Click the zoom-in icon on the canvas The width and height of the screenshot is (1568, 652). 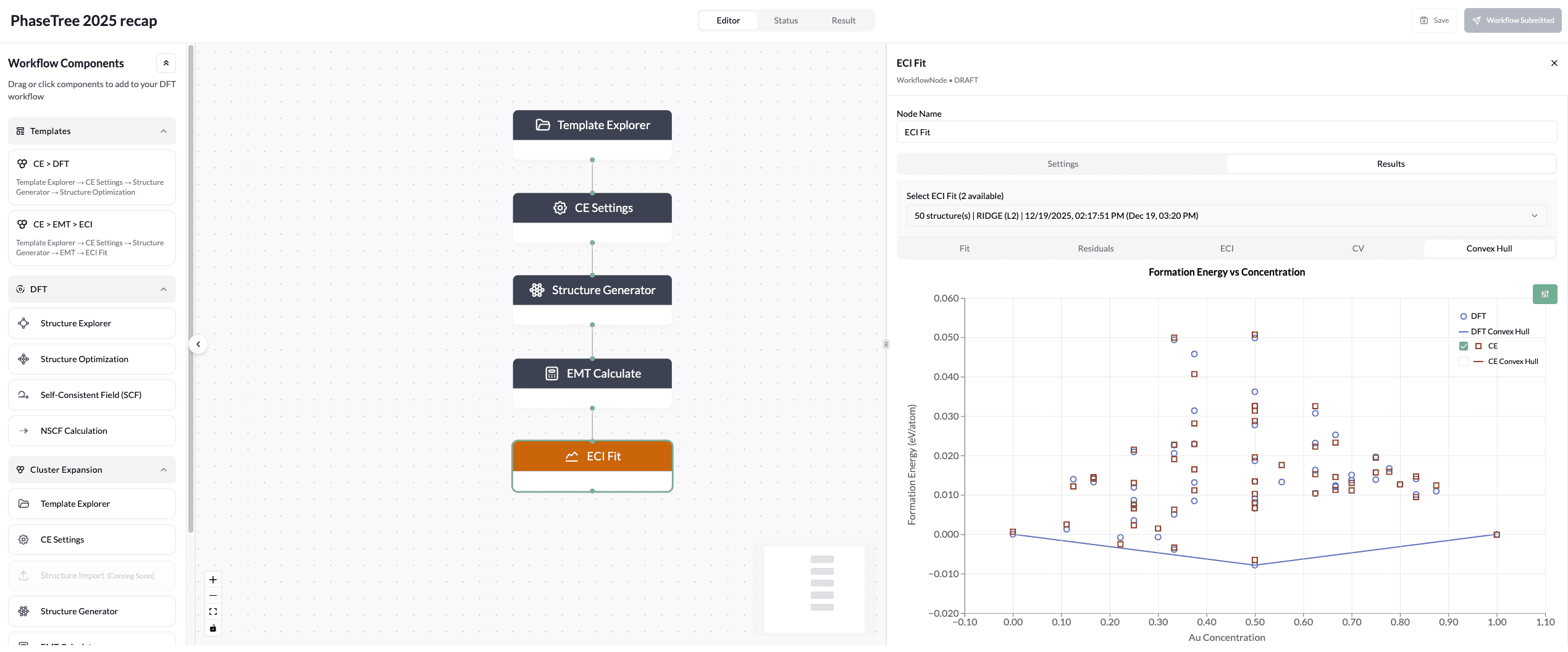click(212, 579)
